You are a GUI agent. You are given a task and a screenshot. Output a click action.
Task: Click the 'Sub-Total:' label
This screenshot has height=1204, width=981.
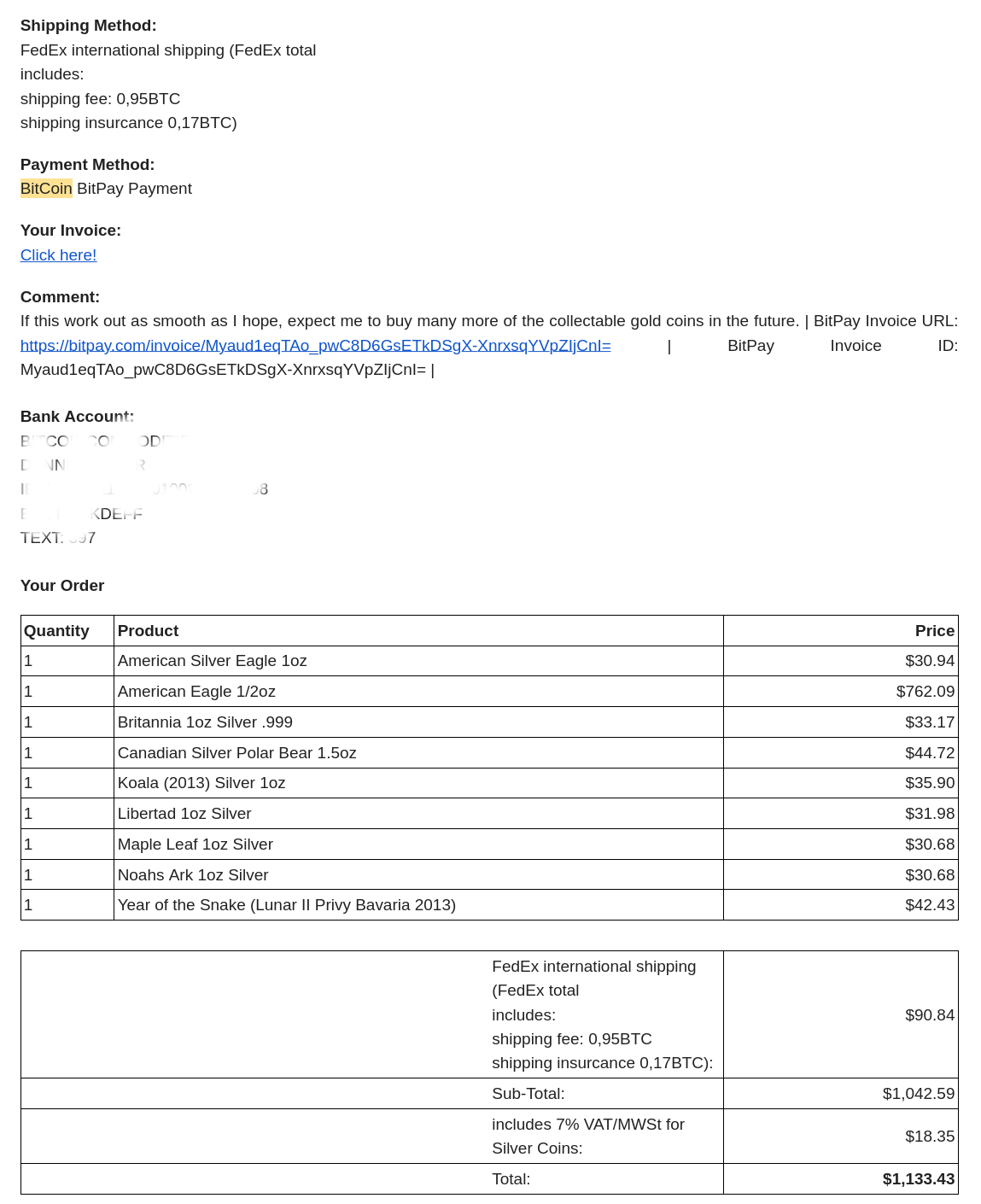[x=528, y=1094]
